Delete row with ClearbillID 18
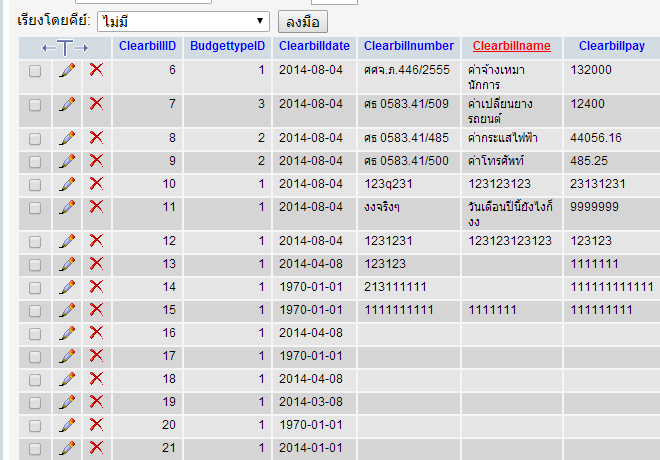 96,378
